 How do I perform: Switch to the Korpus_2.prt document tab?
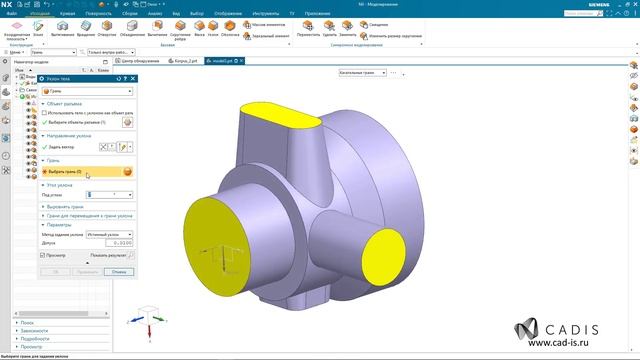click(183, 61)
